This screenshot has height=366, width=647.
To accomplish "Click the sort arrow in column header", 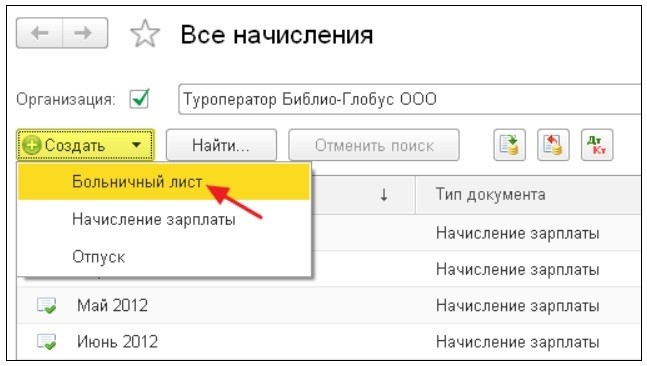I will 384,195.
